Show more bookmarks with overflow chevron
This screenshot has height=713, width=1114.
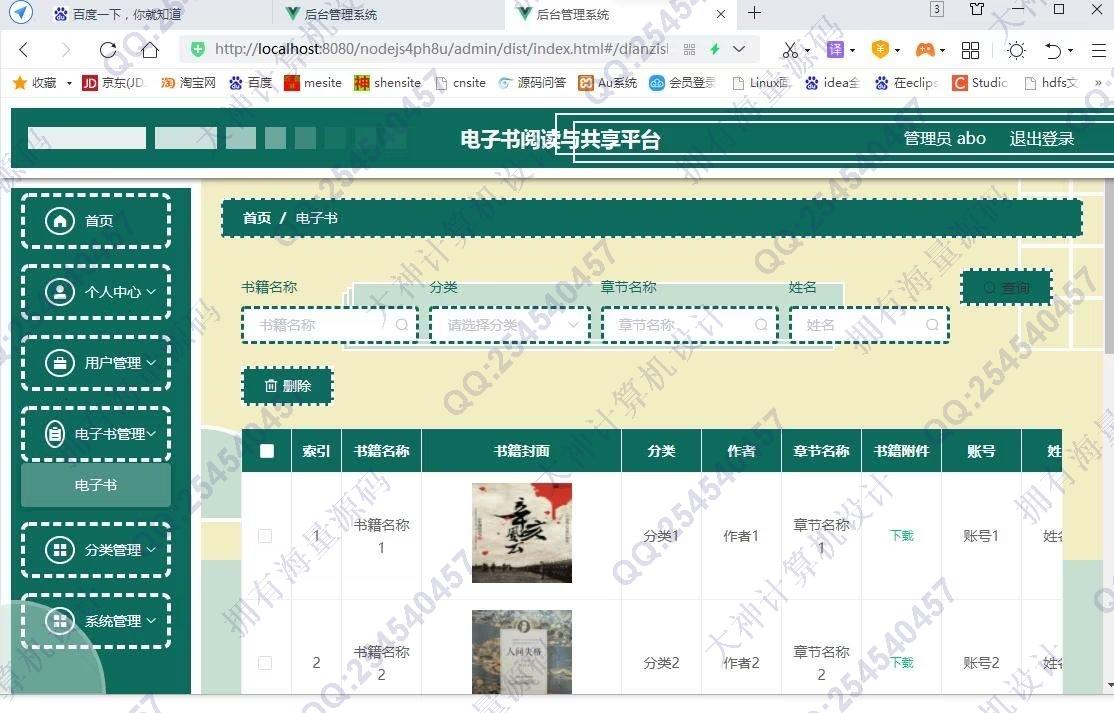(x=1098, y=83)
